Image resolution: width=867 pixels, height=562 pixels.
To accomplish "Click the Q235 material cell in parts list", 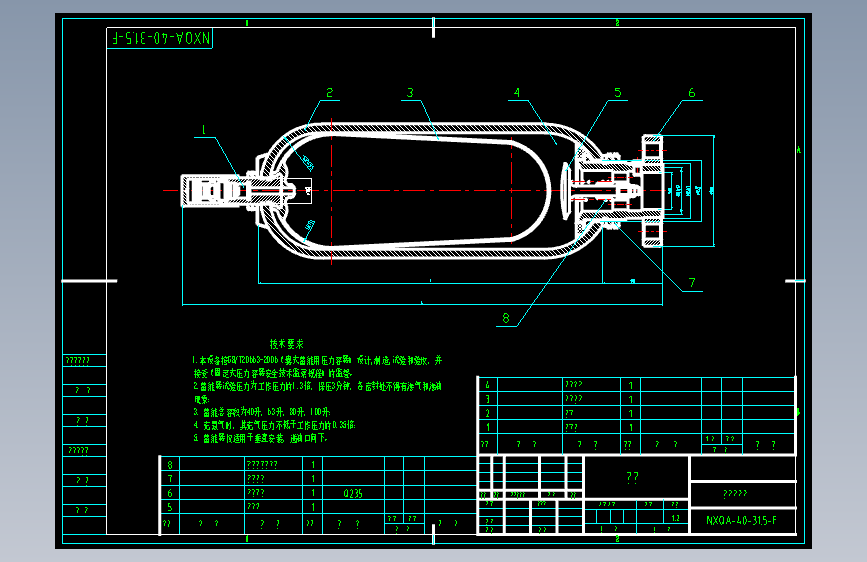I will pos(353,493).
